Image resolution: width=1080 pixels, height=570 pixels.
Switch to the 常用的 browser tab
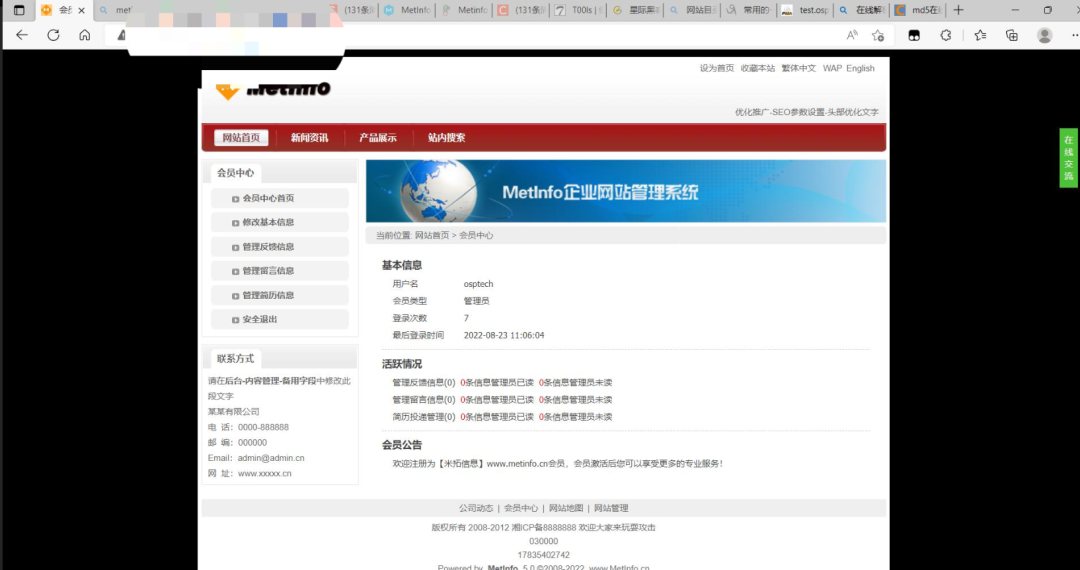coord(748,10)
